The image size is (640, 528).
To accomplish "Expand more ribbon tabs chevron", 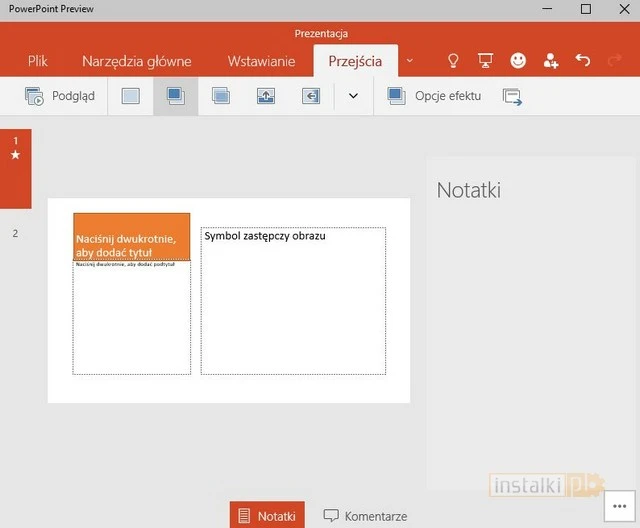I will coord(409,61).
